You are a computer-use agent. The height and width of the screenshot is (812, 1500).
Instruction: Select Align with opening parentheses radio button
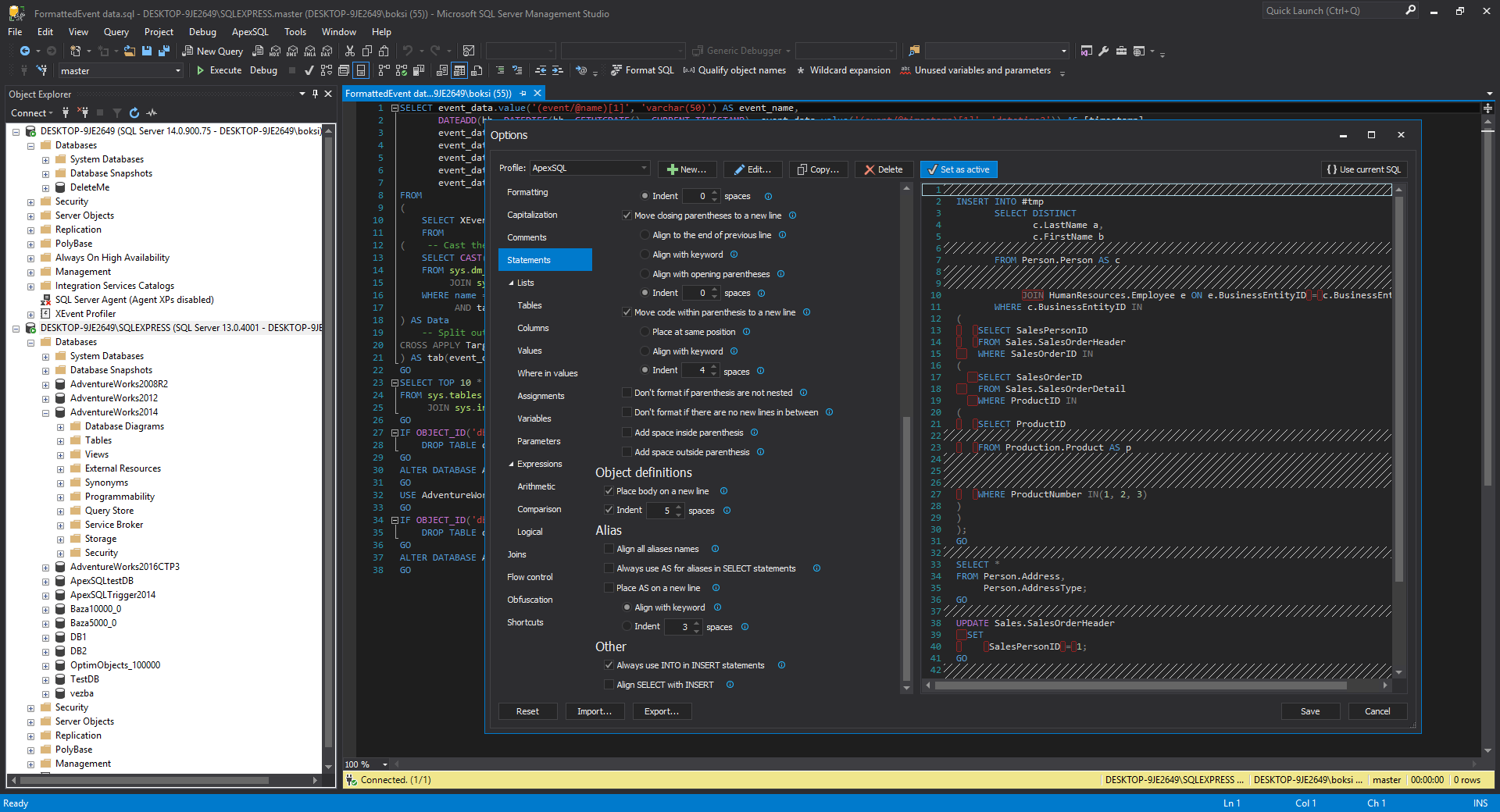pos(645,274)
